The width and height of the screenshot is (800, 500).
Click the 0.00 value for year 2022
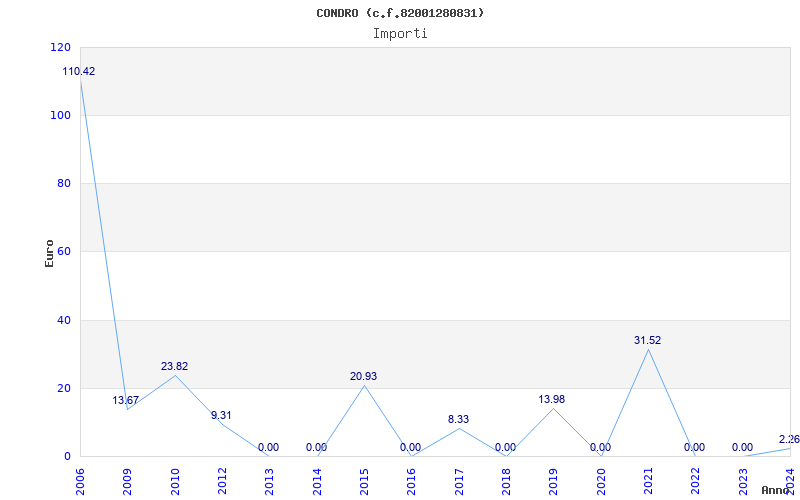tap(694, 447)
